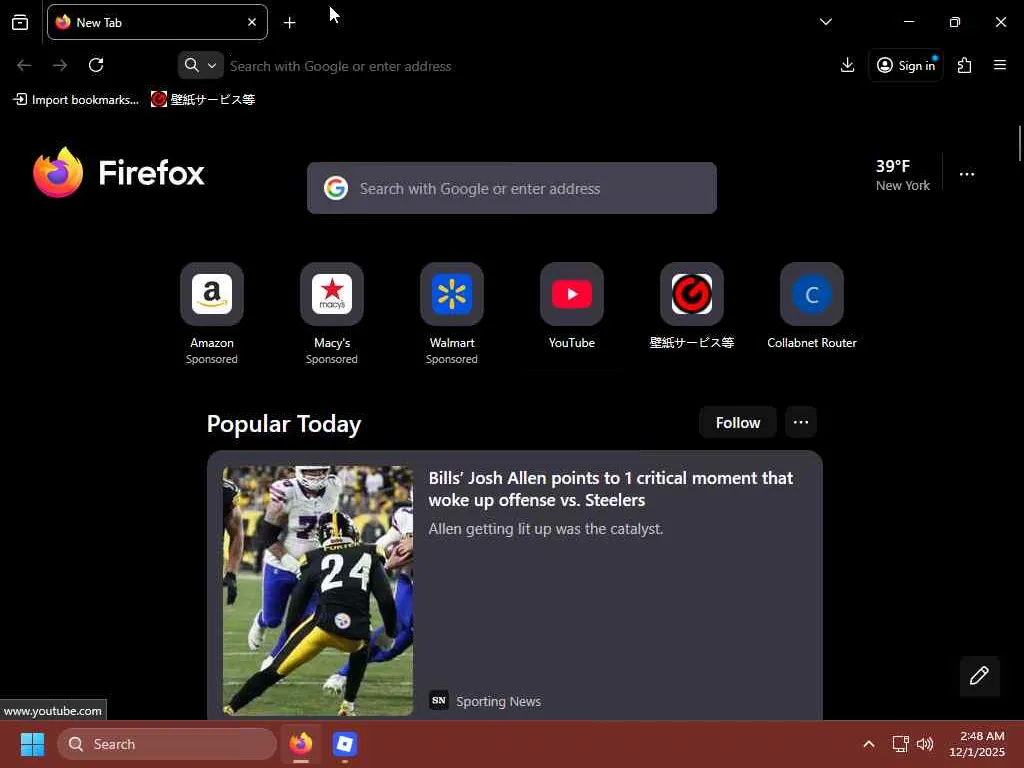Click the Firefox taskbar icon

[x=301, y=744]
